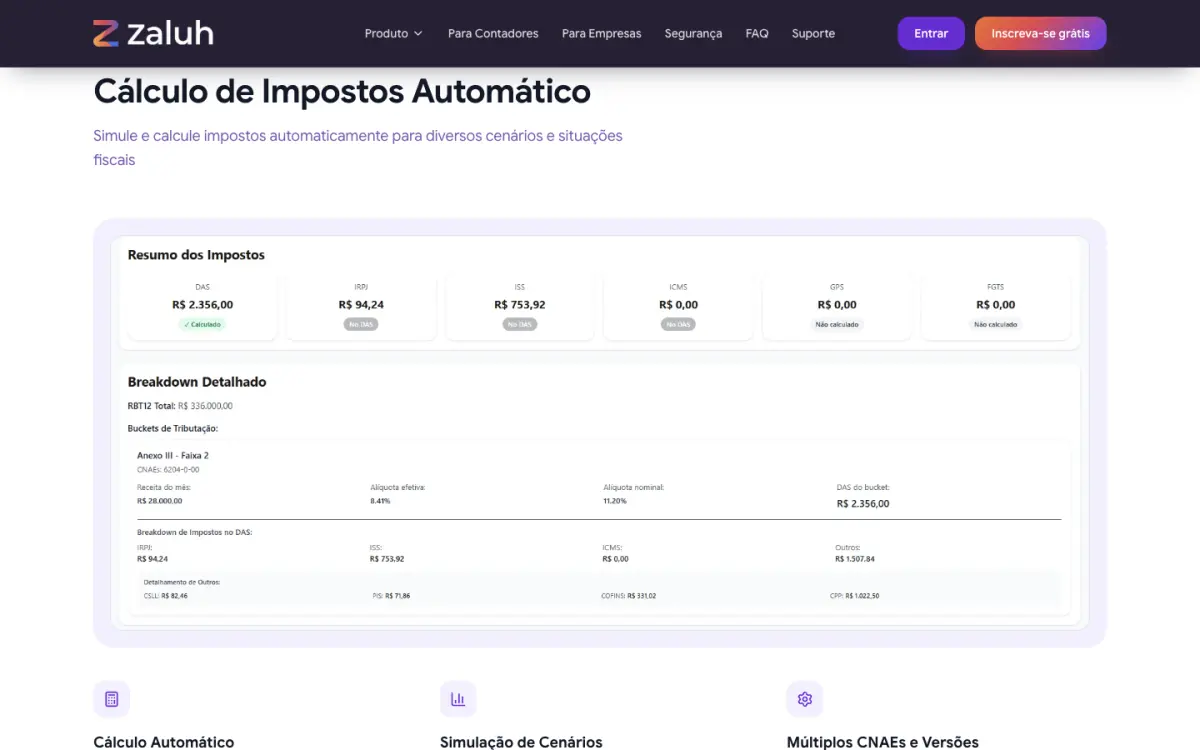Click the DAS do bucket value R$ 2.356,00
Viewport: 1200px width, 750px height.
coord(863,504)
